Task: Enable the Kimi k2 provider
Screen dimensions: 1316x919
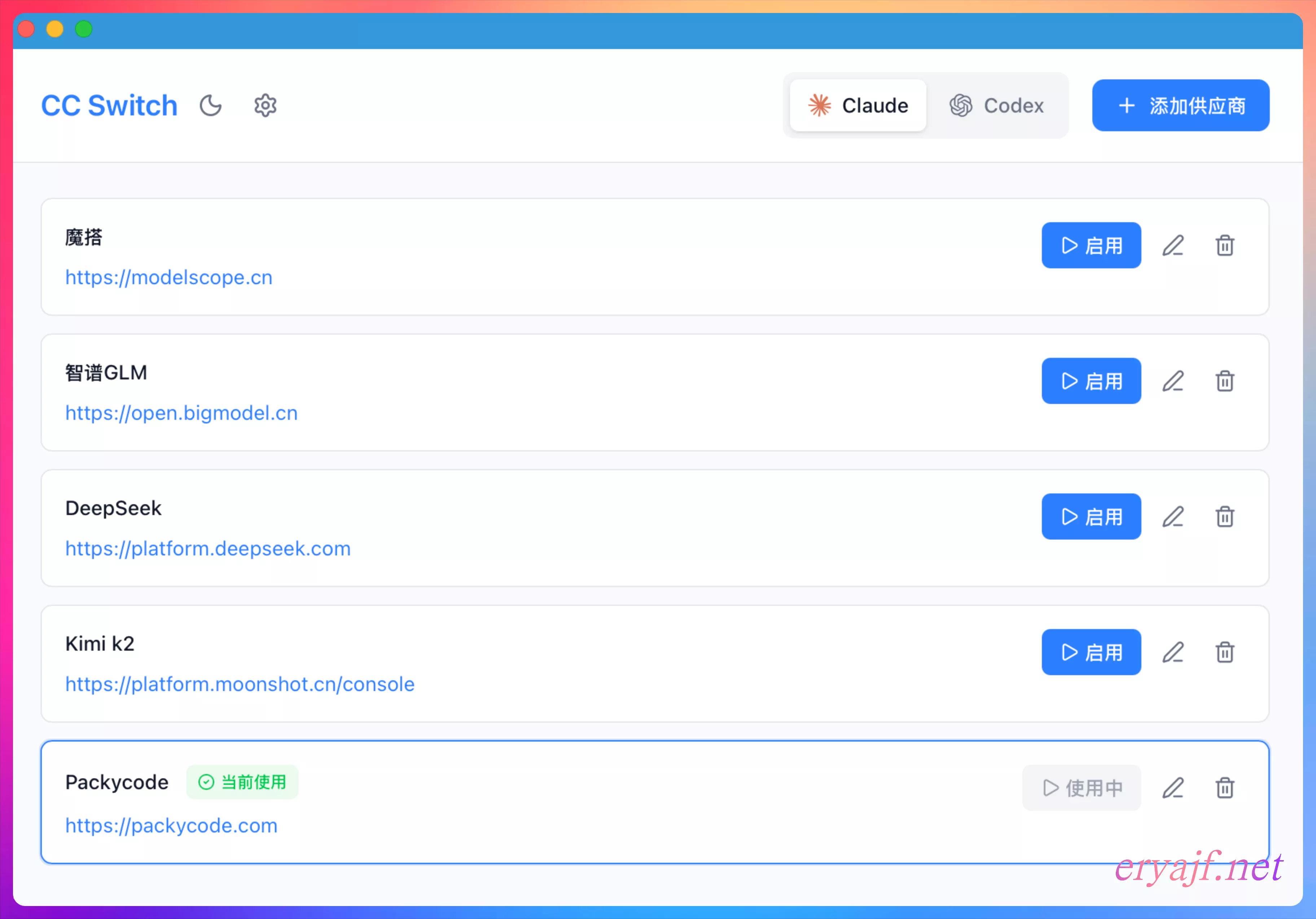Action: (1091, 652)
